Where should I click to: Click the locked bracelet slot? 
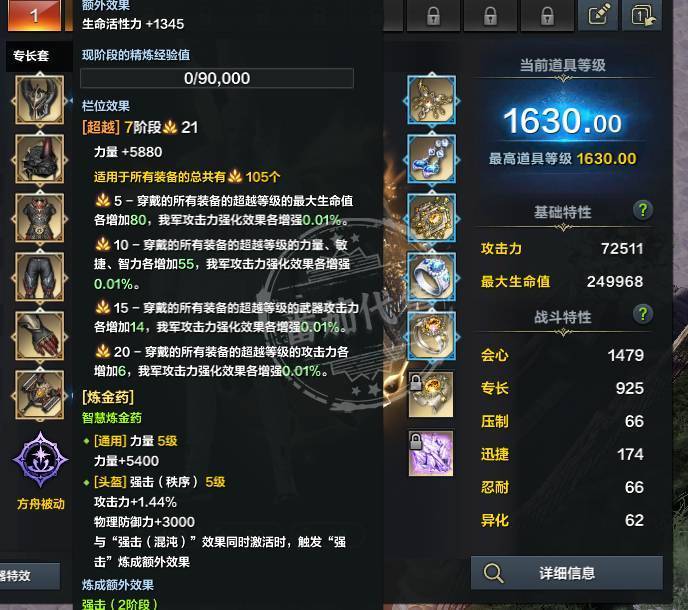tap(431, 394)
